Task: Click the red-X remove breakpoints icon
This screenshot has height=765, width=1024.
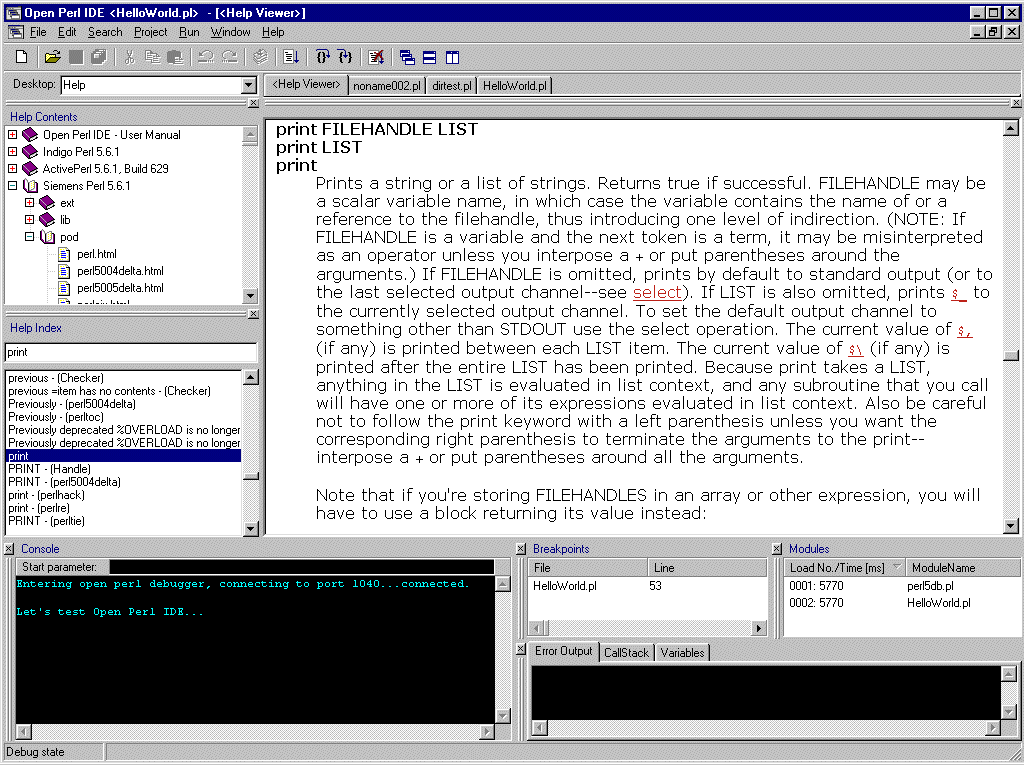Action: pos(376,57)
